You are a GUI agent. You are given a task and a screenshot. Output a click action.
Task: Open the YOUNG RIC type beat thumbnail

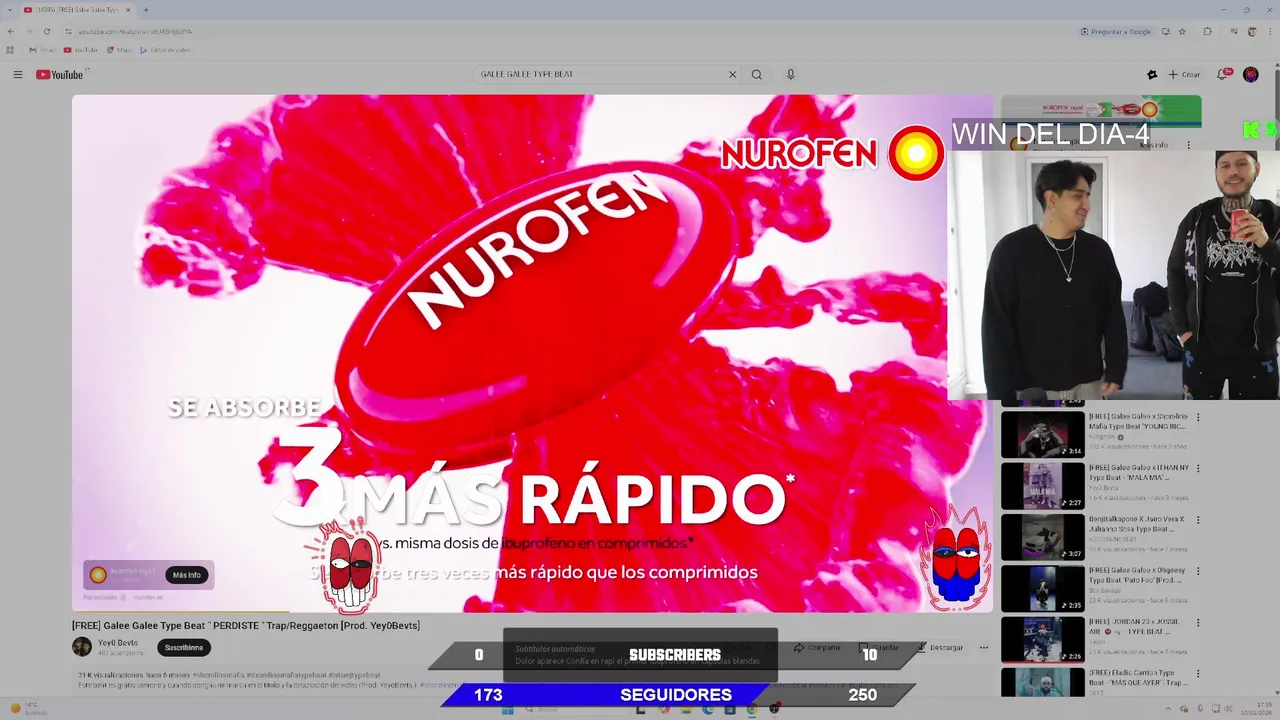pyautogui.click(x=1043, y=434)
